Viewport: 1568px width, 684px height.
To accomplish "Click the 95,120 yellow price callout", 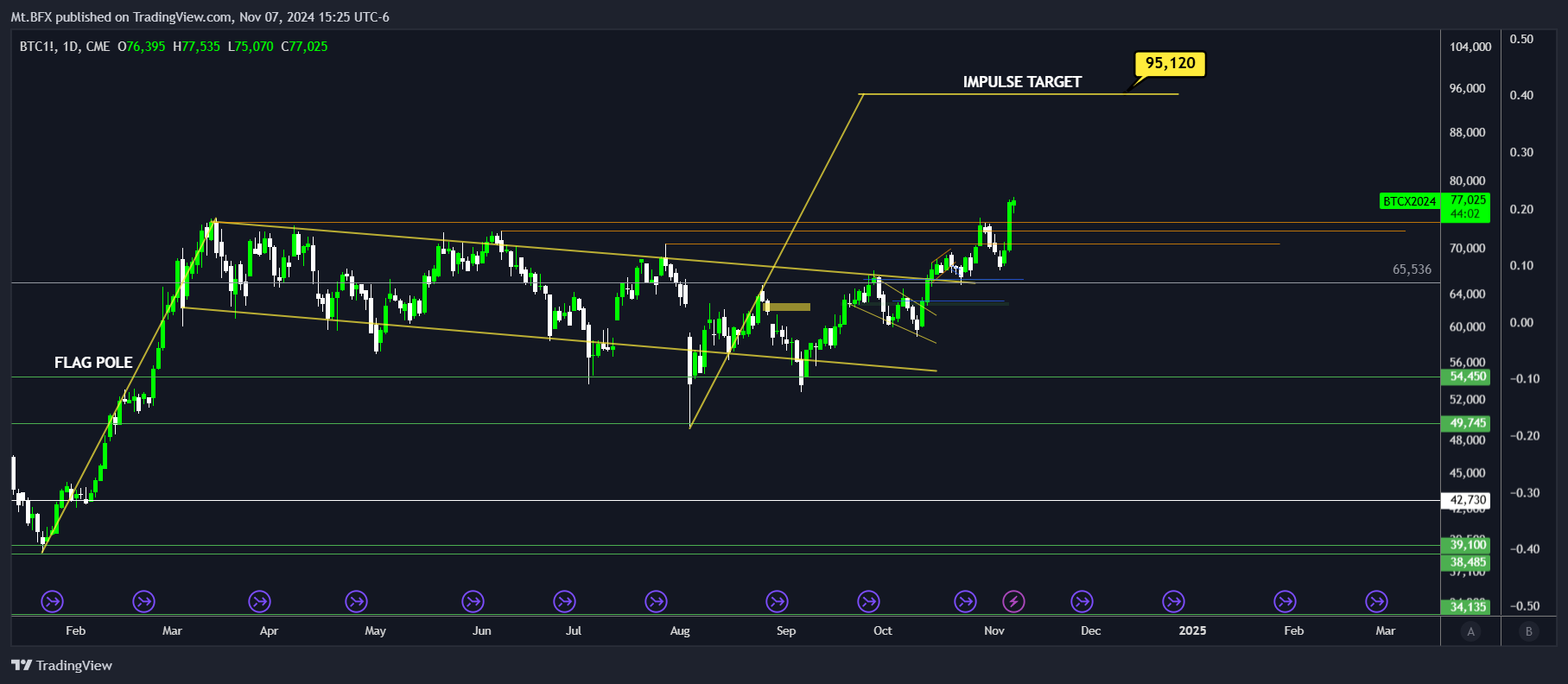I will [x=1171, y=63].
